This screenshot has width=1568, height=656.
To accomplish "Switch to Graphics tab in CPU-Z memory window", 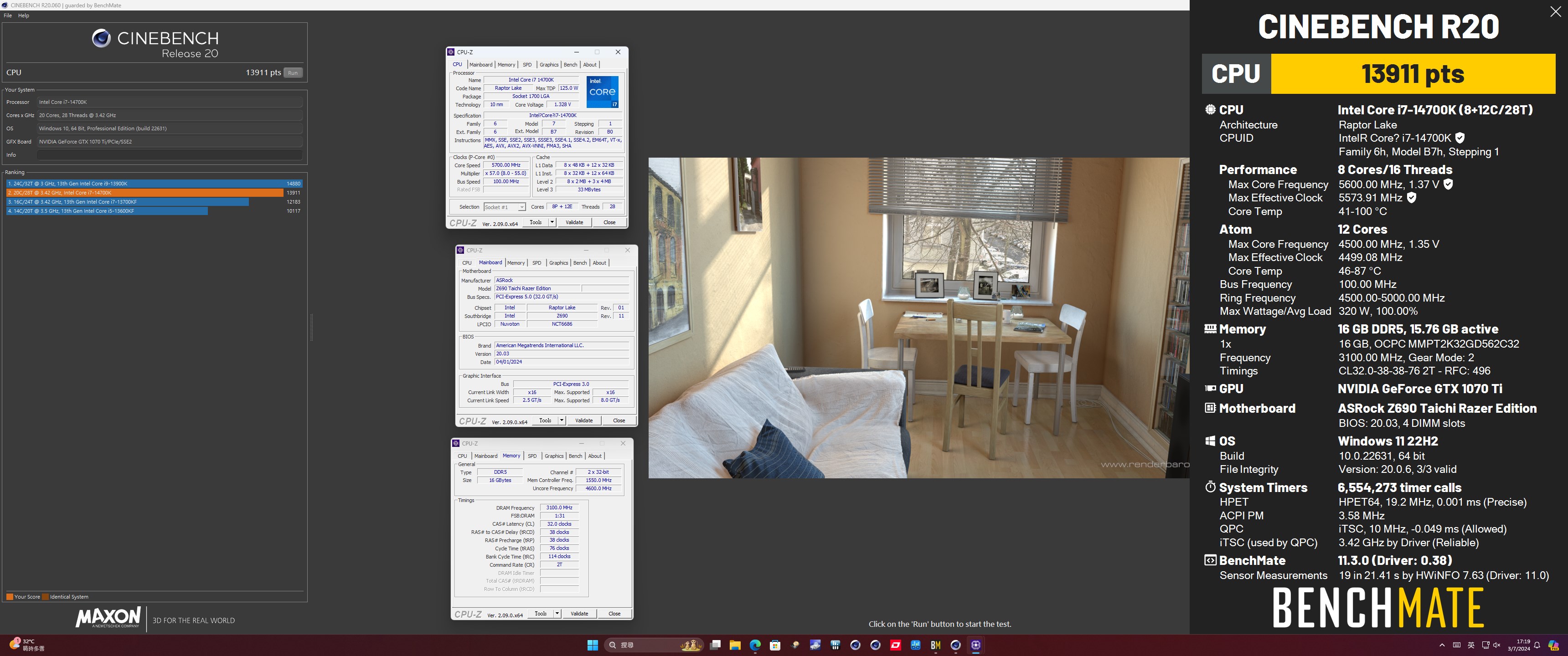I will coord(554,456).
